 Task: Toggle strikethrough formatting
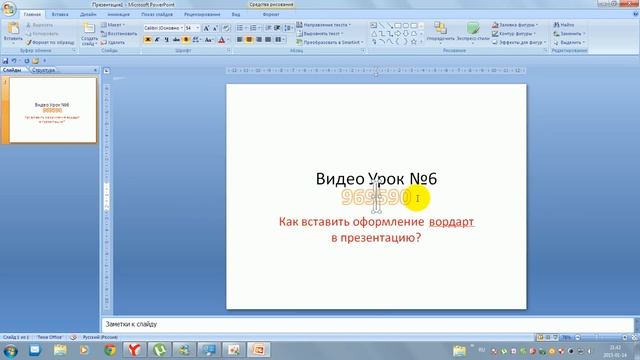point(176,40)
